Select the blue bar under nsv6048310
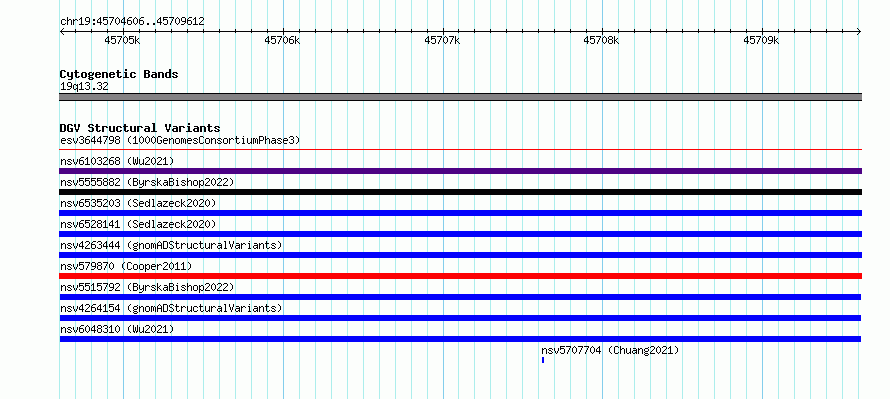This screenshot has height=399, width=890. point(460,339)
